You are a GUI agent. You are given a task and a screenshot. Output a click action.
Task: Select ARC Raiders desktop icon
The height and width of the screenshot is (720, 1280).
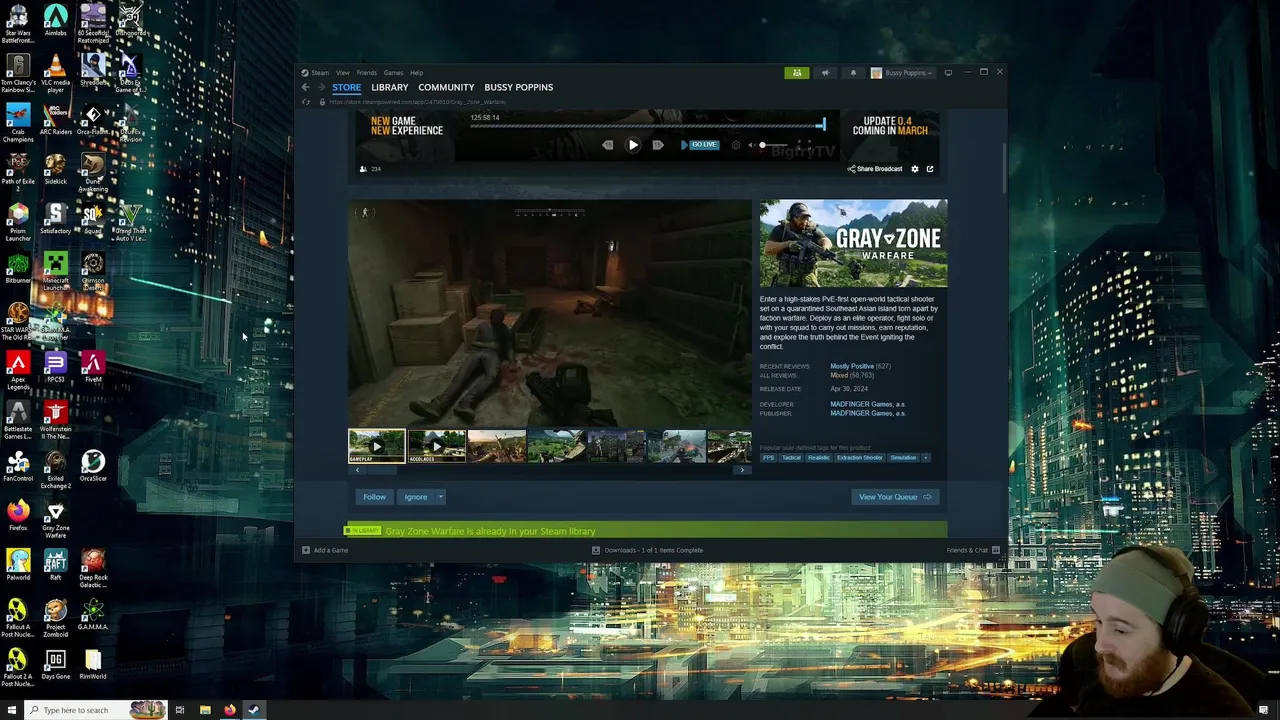(x=55, y=120)
